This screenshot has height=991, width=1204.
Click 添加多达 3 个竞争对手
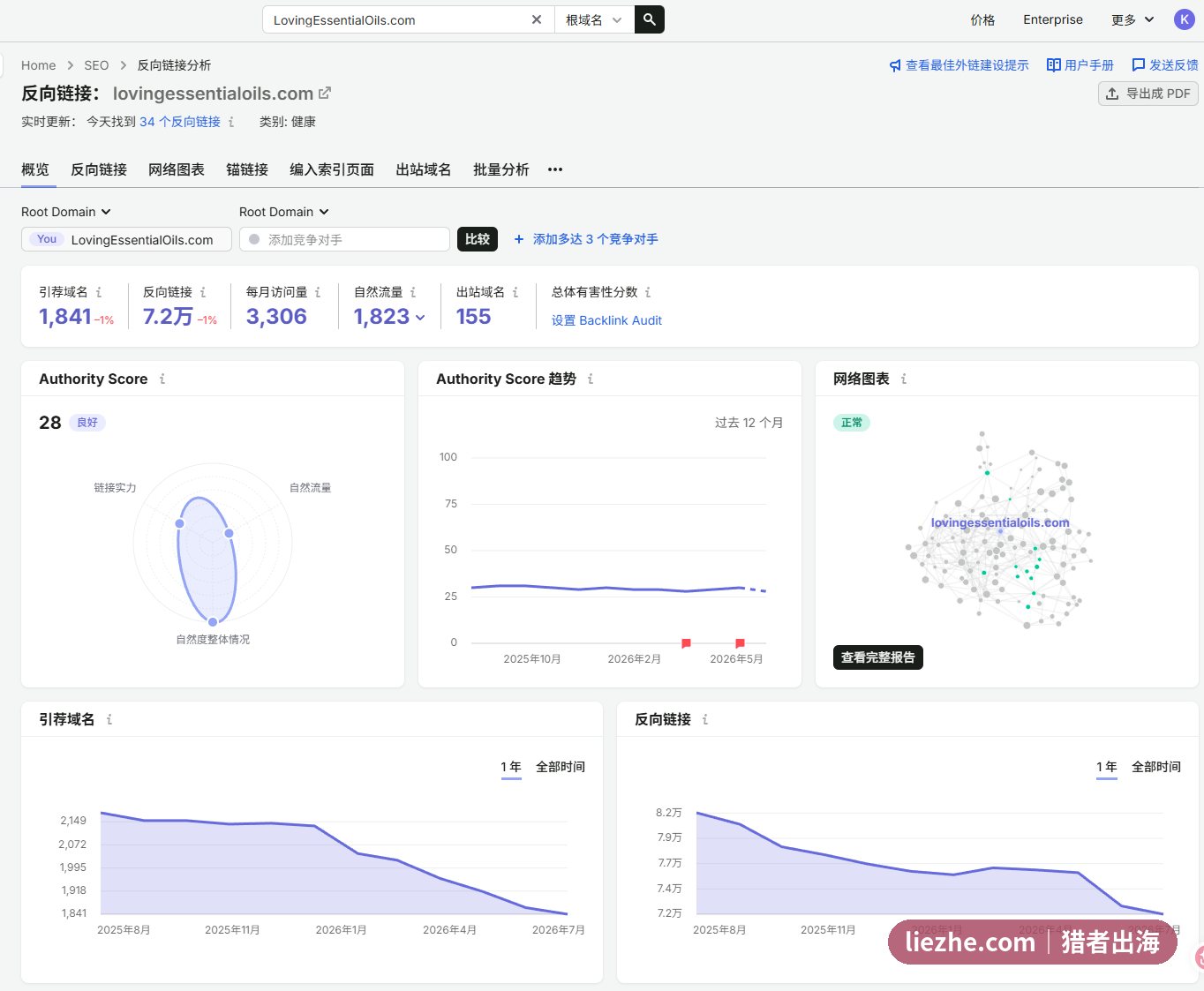tap(586, 239)
